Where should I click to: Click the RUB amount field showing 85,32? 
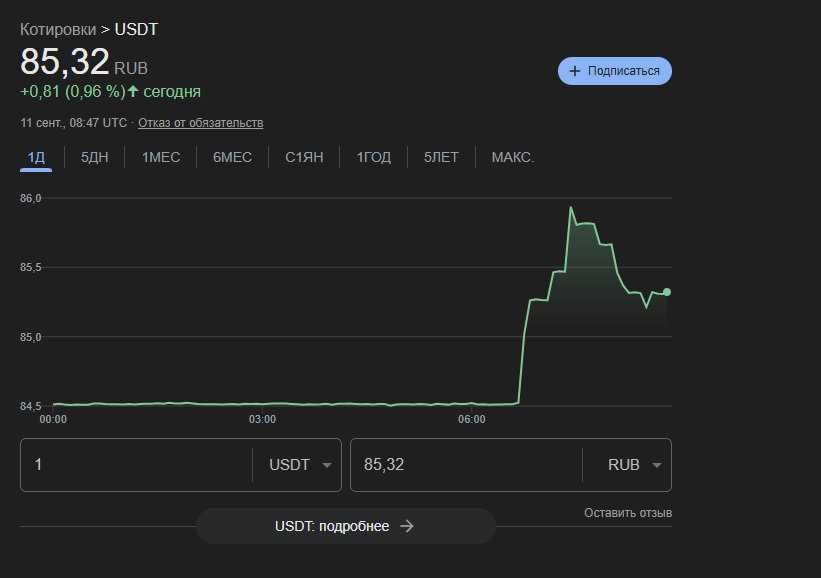click(466, 465)
